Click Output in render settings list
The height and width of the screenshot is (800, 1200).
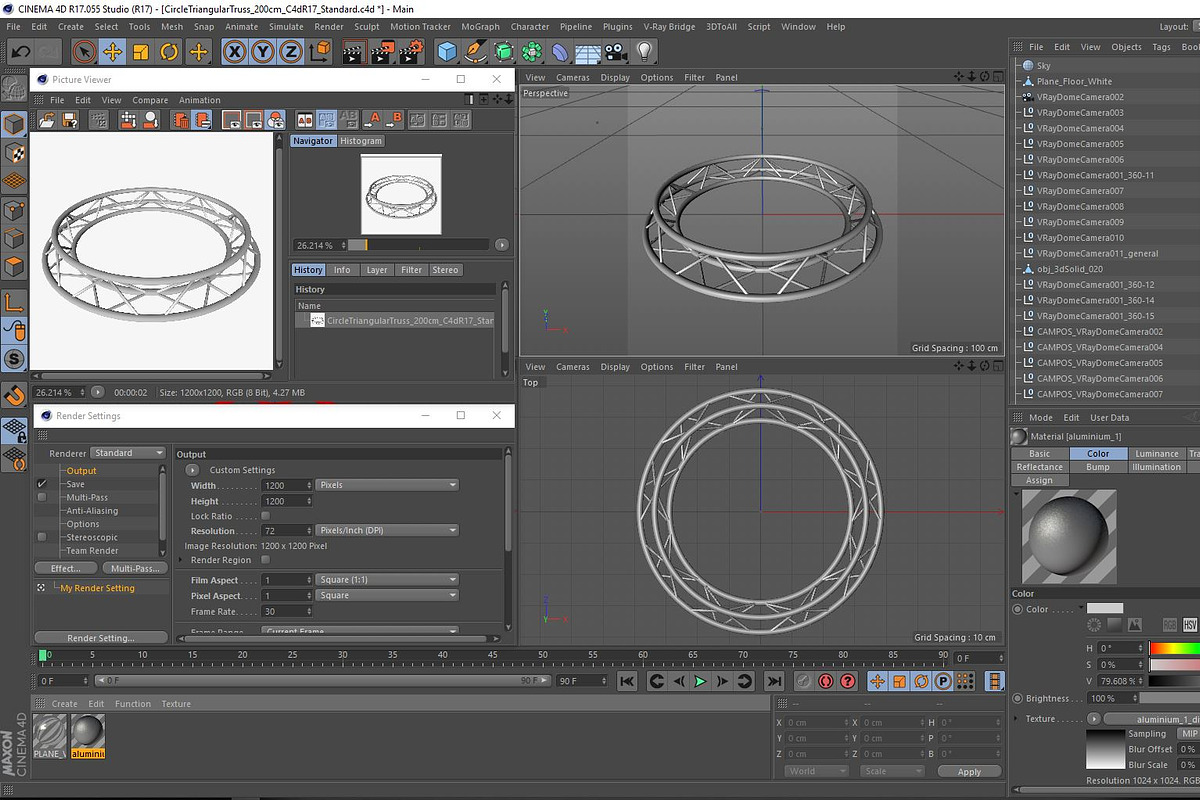click(x=82, y=471)
